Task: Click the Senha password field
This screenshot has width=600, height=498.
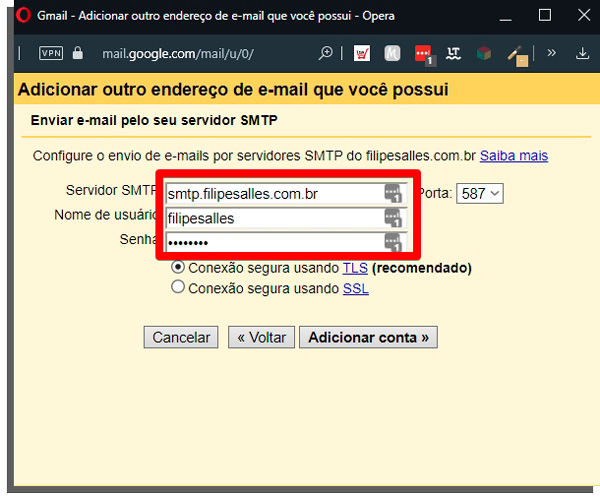Action: [286, 242]
